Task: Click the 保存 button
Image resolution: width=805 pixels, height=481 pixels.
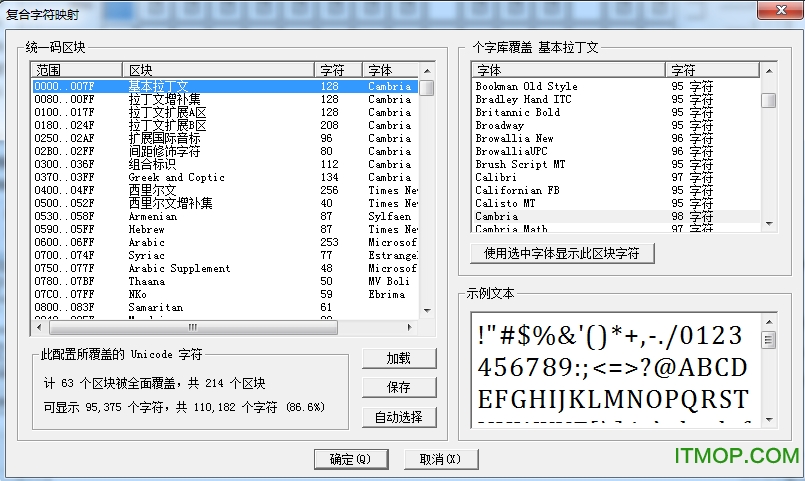Action: (399, 387)
